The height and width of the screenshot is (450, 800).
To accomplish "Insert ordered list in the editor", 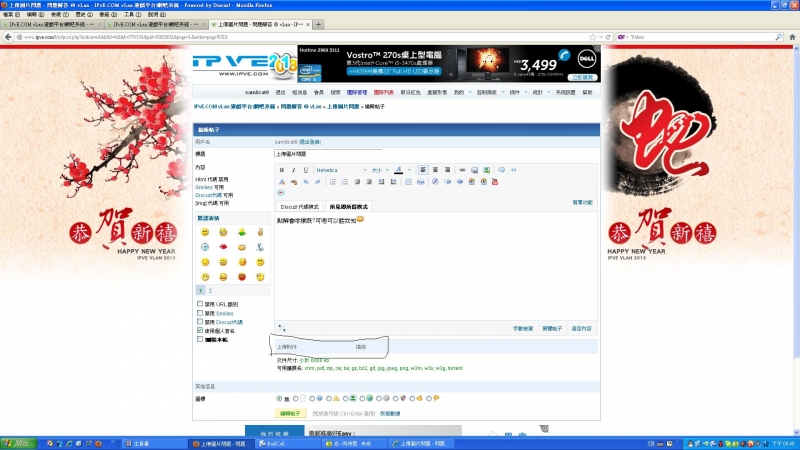I will pyautogui.click(x=333, y=182).
